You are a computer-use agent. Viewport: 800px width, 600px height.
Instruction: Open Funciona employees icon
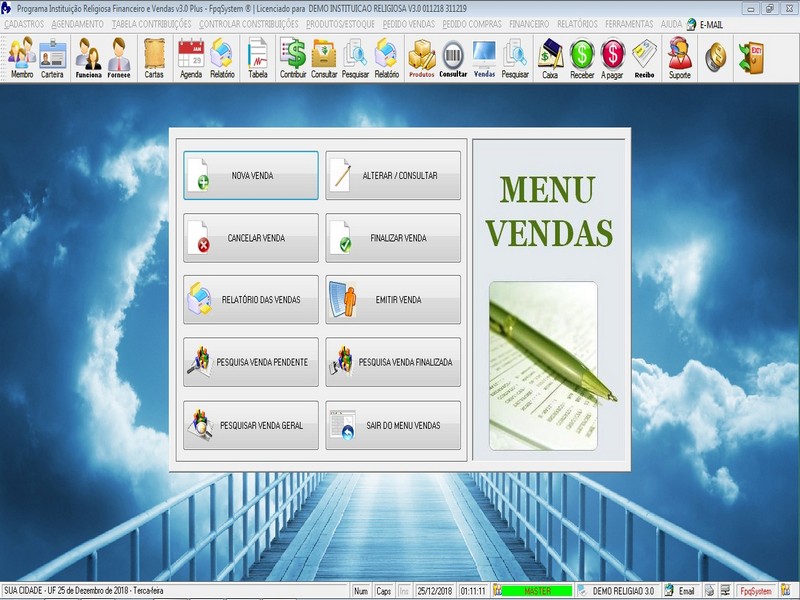coord(88,58)
